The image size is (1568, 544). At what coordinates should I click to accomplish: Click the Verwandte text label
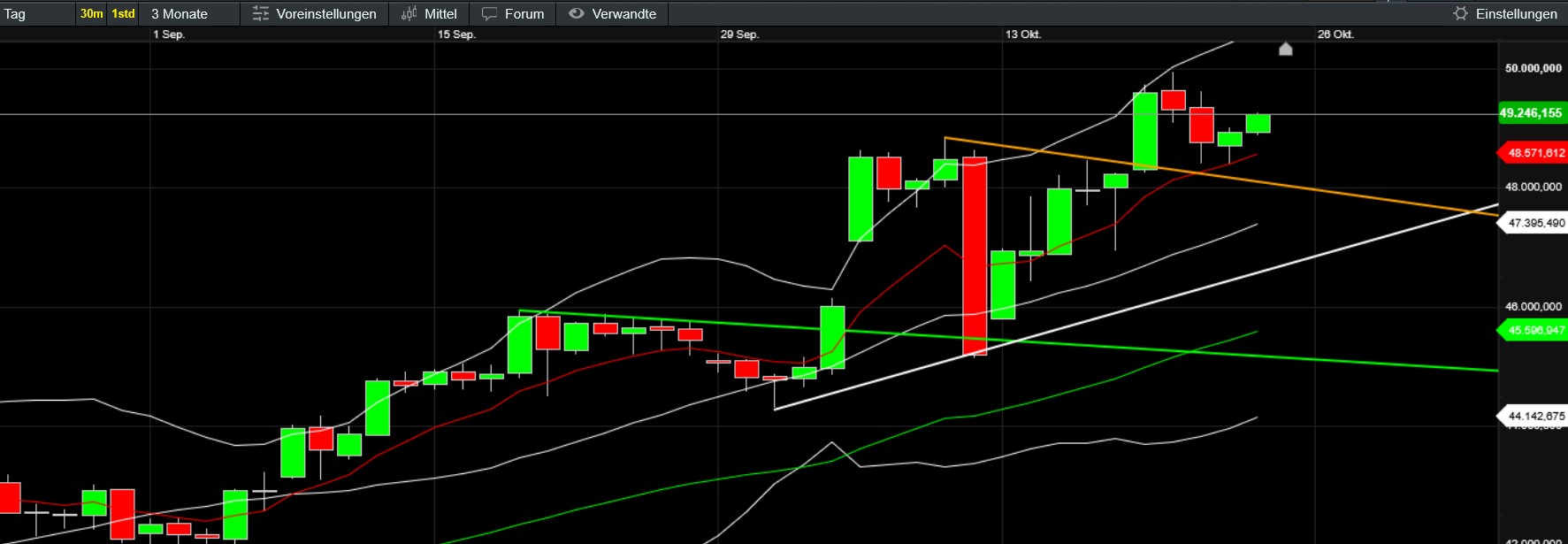[x=623, y=13]
